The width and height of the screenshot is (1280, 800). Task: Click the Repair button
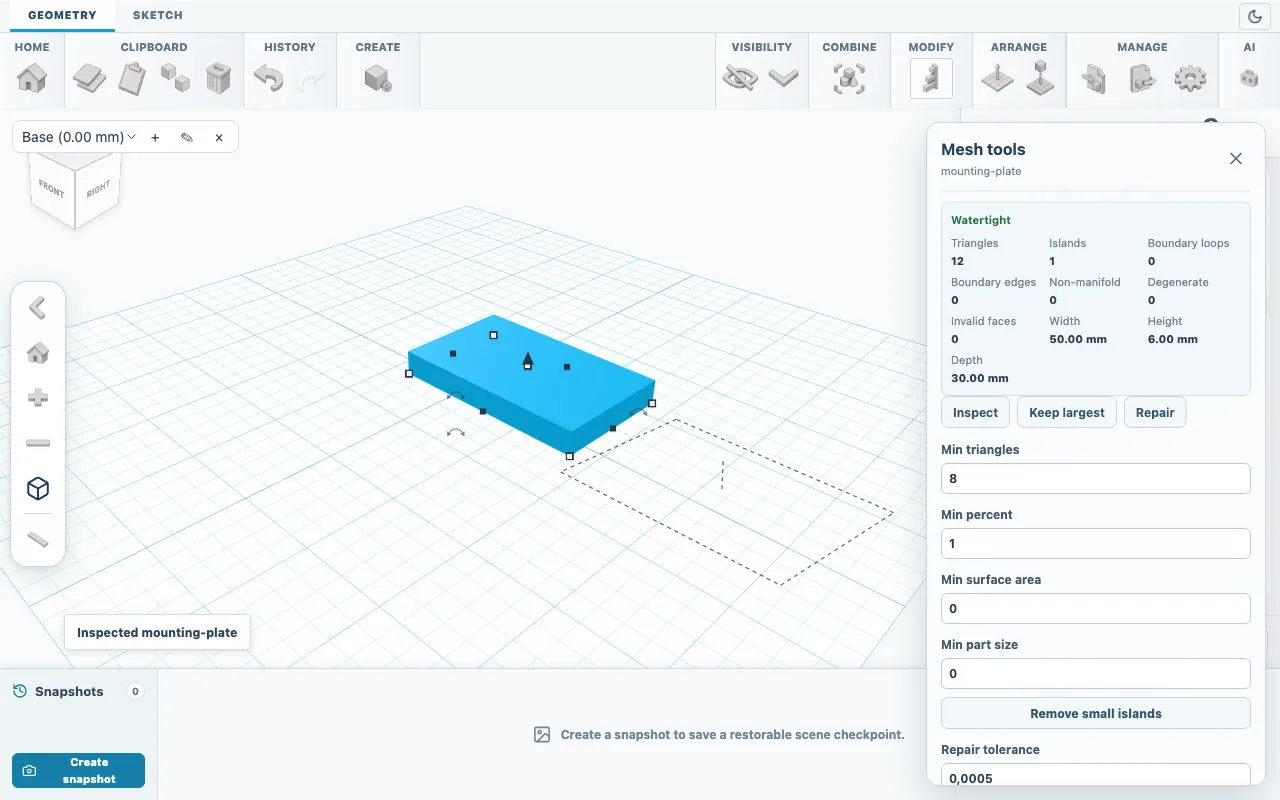(x=1155, y=412)
